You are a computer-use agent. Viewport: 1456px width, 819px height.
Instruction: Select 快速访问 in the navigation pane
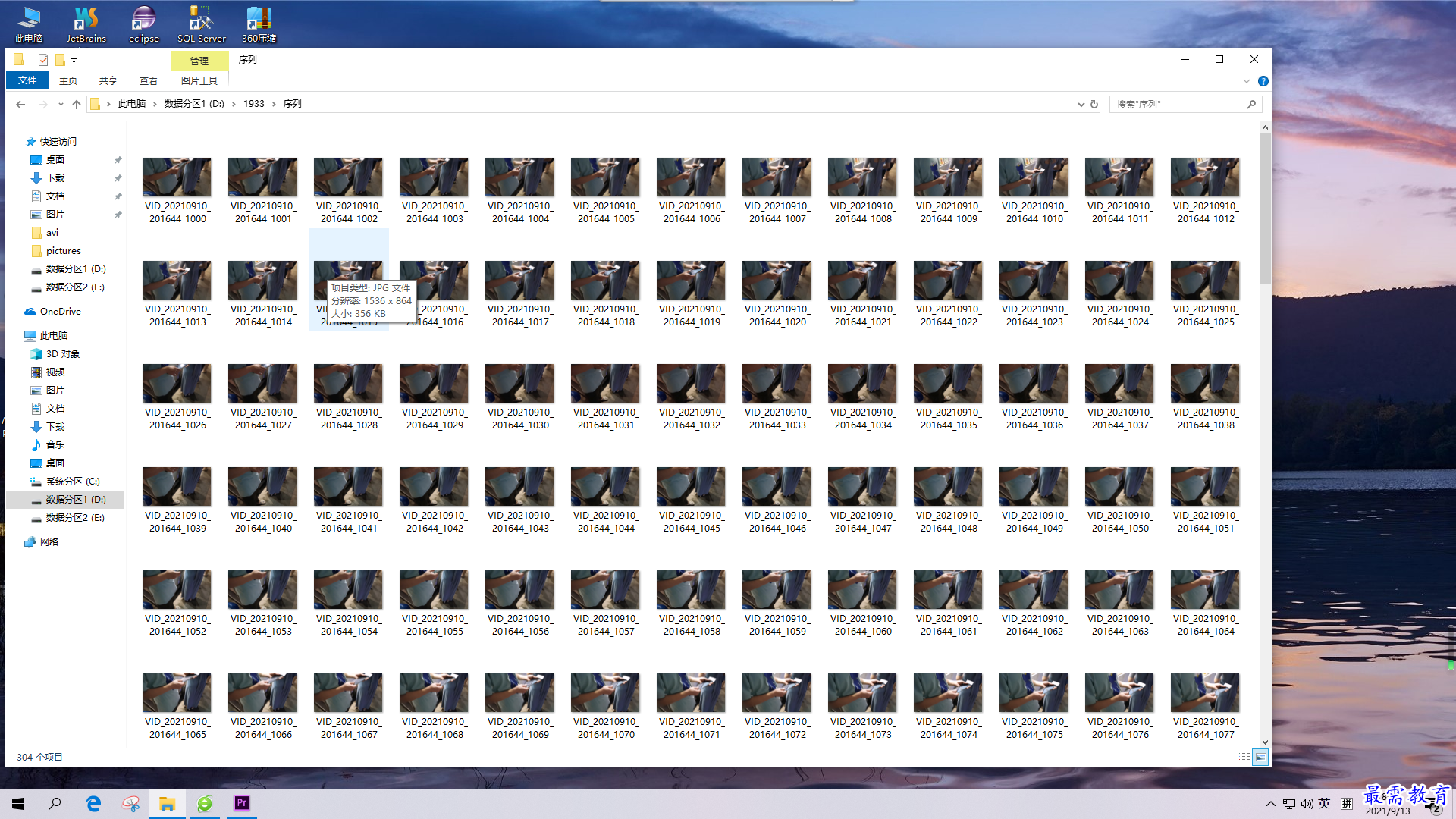[x=58, y=142]
